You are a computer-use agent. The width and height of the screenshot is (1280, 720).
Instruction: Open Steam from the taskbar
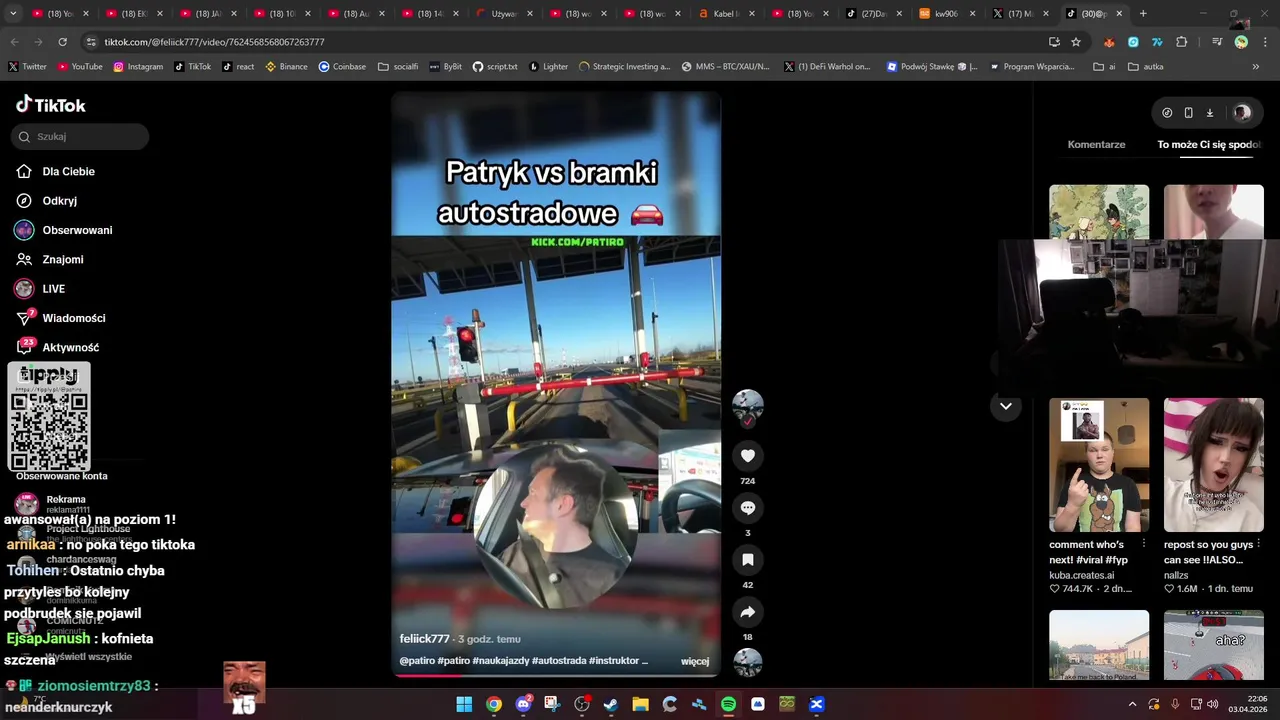click(x=611, y=704)
